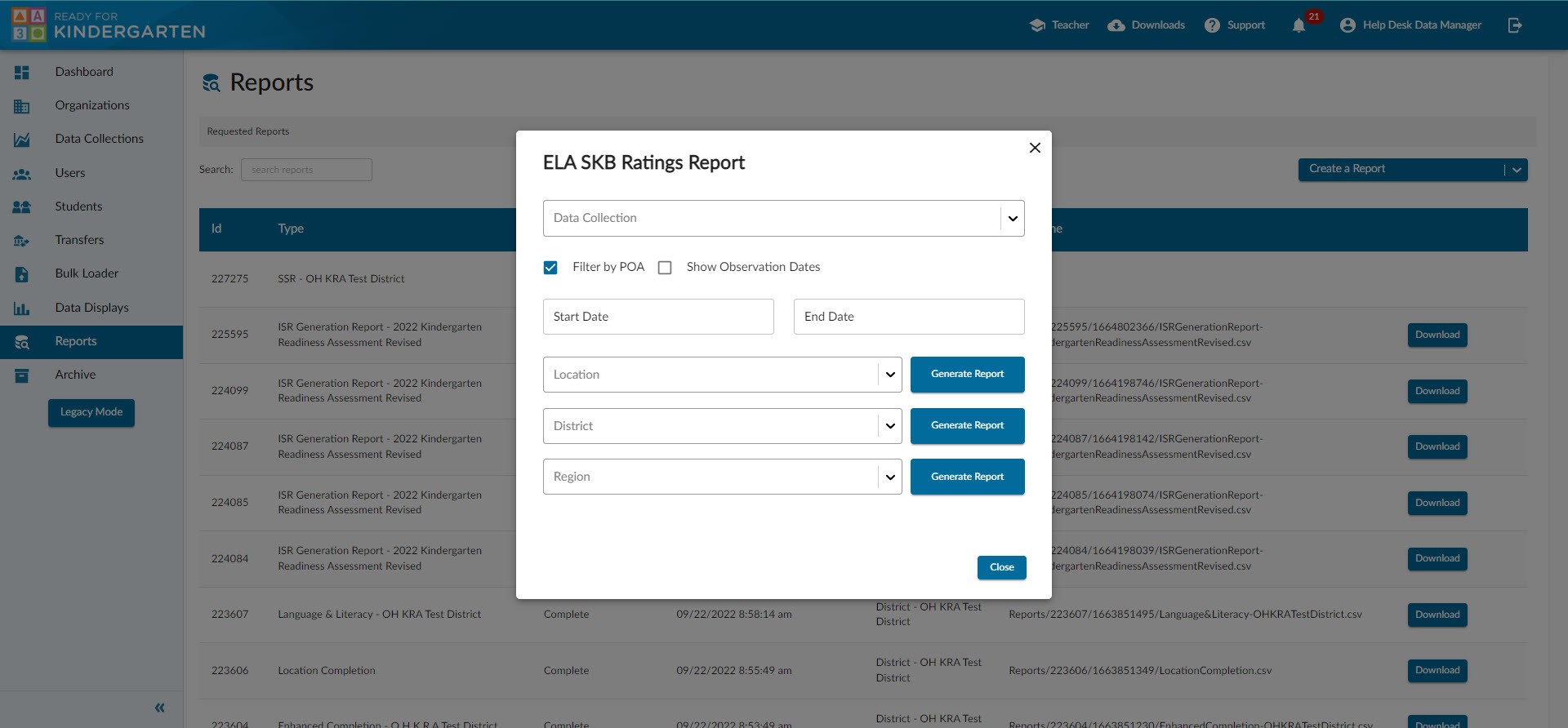The image size is (1568, 728).
Task: Click the Support question mark icon
Action: click(1212, 25)
